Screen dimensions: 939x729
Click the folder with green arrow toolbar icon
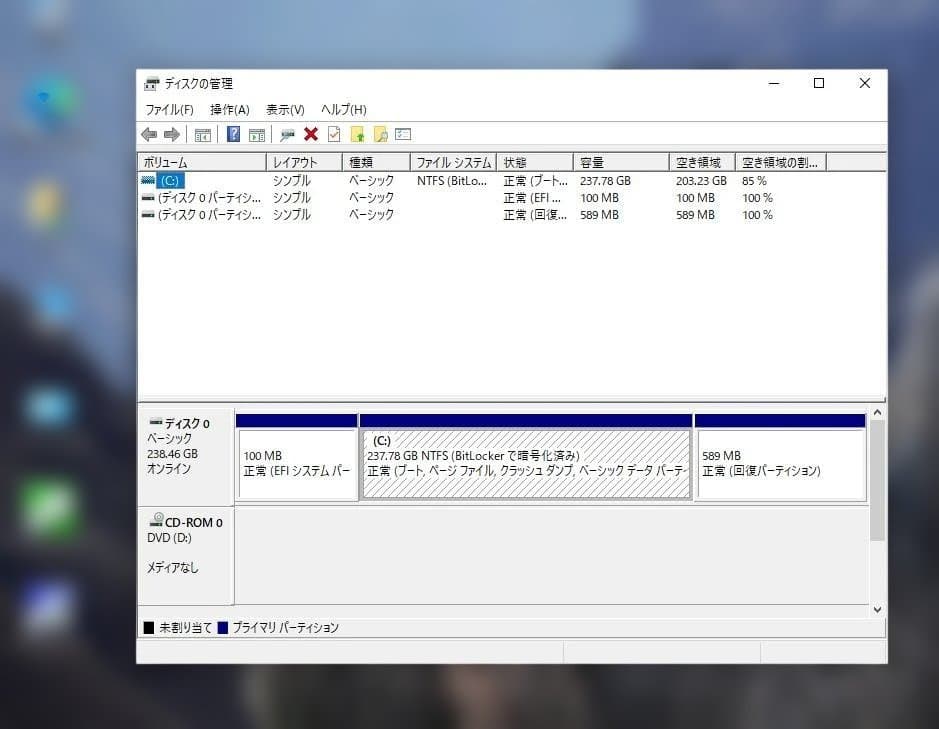357,134
